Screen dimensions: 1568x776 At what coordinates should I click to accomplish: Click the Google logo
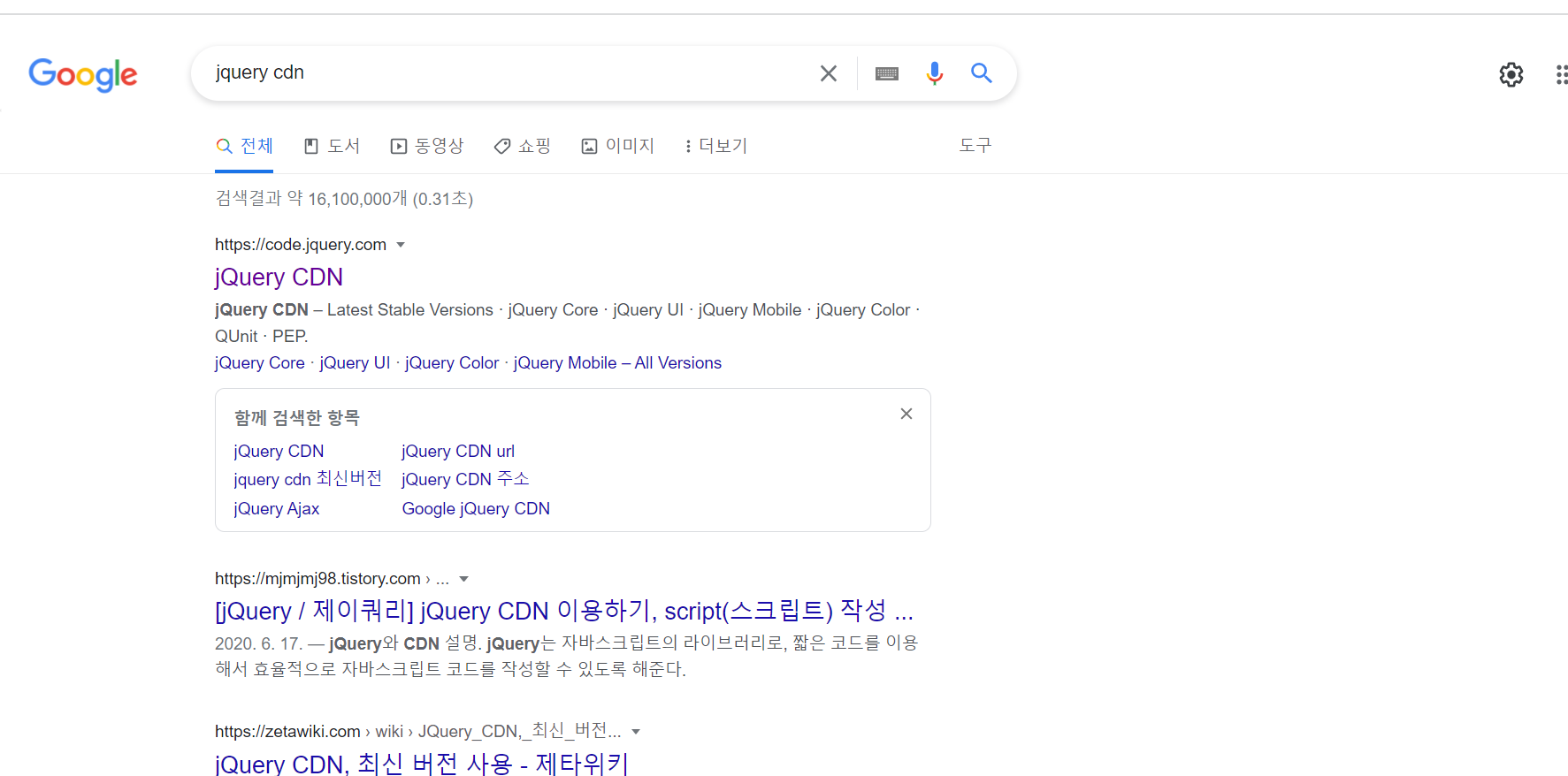pos(83,74)
